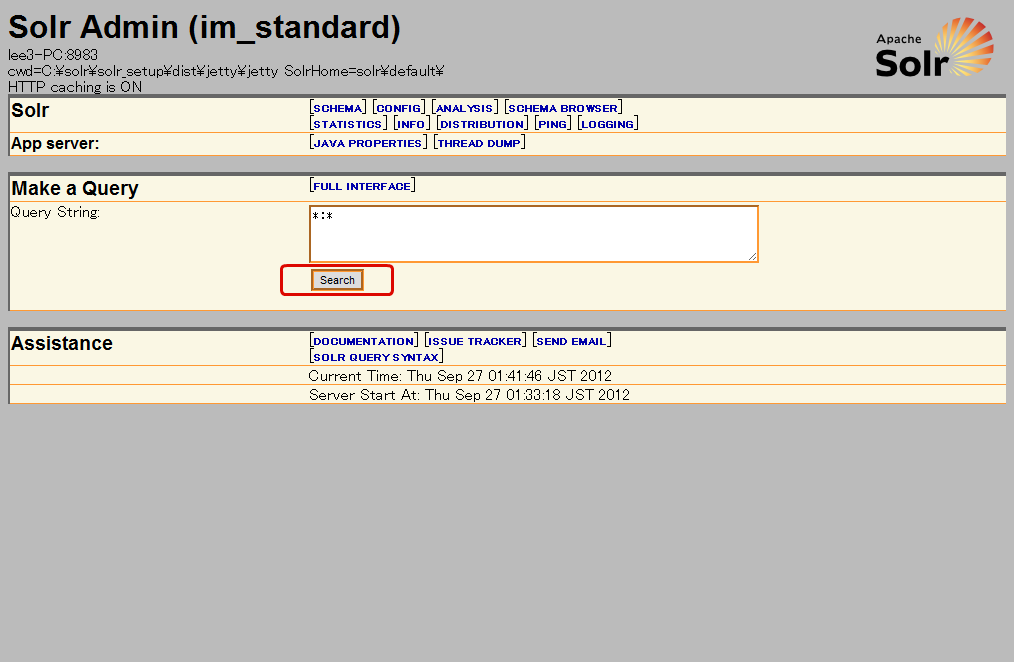
Task: Click the Current Time line
Action: point(460,376)
